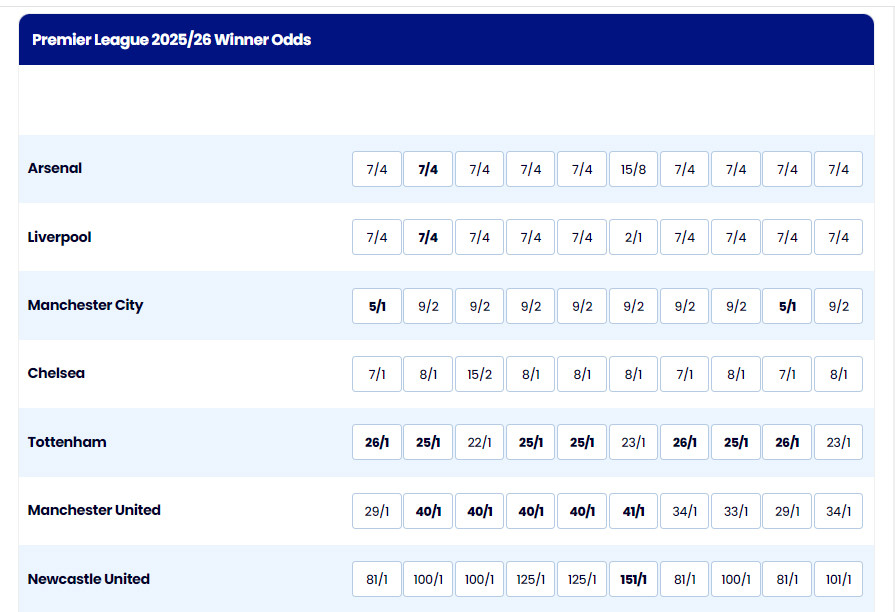895x612 pixels.
Task: Click Manchester City 5/1 between two 9/2 boxes
Action: [x=787, y=306]
